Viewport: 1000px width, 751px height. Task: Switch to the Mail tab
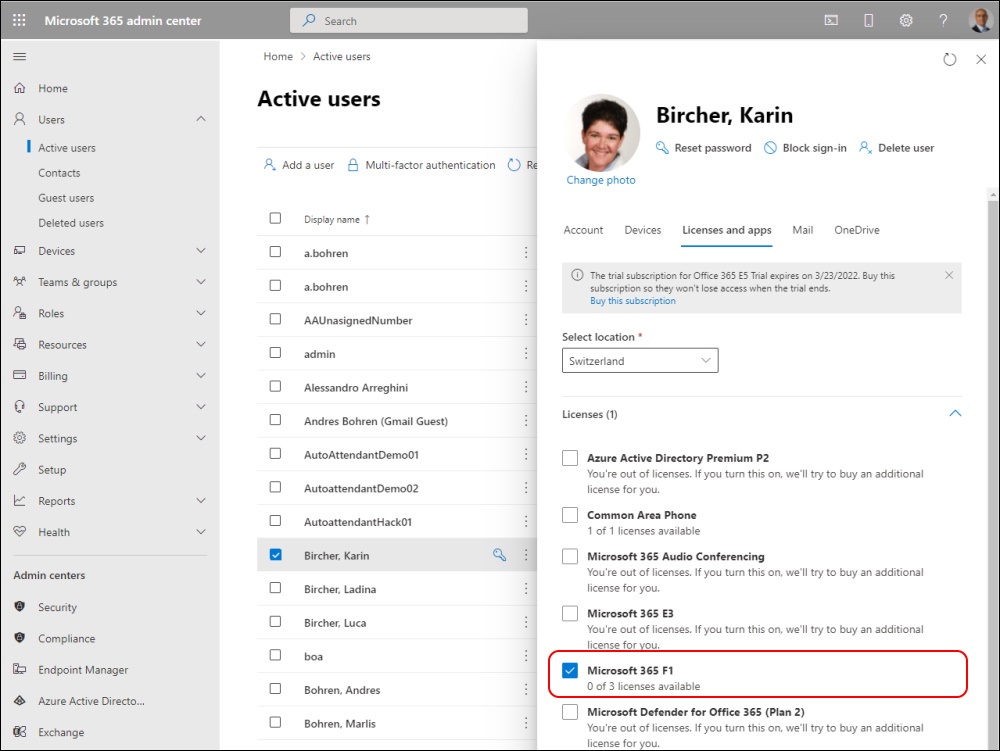point(802,230)
